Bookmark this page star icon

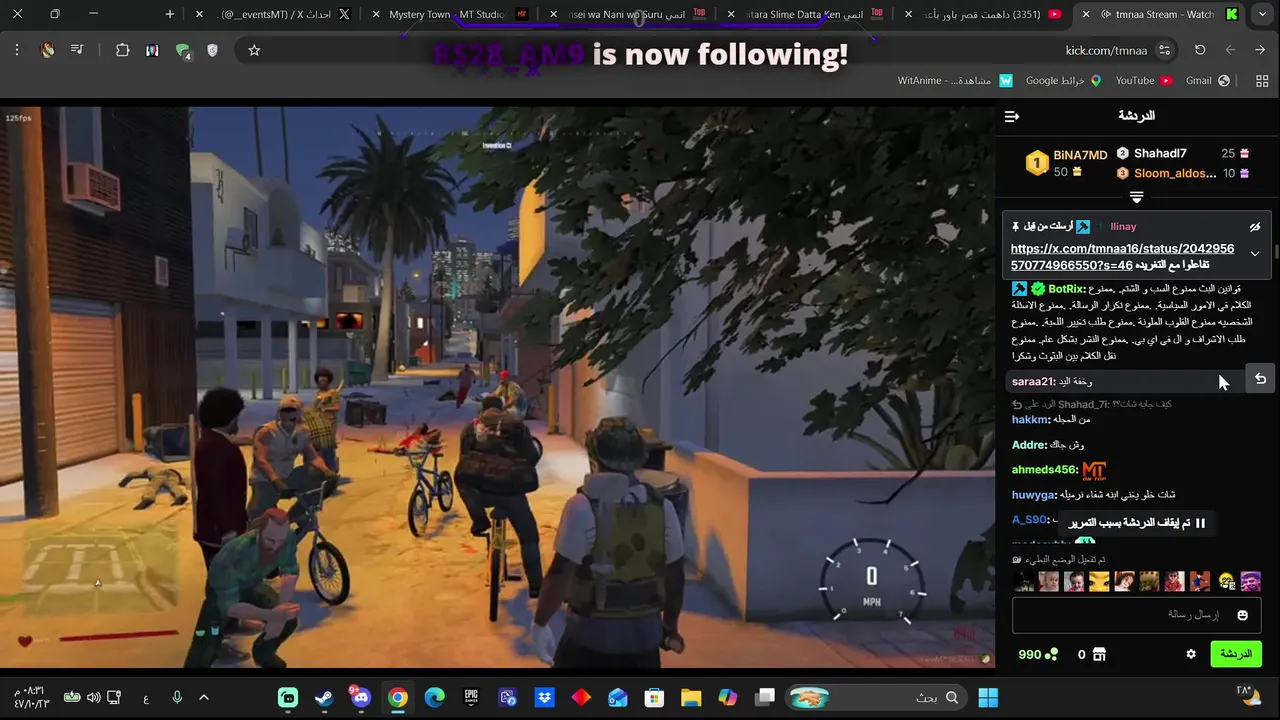point(254,50)
